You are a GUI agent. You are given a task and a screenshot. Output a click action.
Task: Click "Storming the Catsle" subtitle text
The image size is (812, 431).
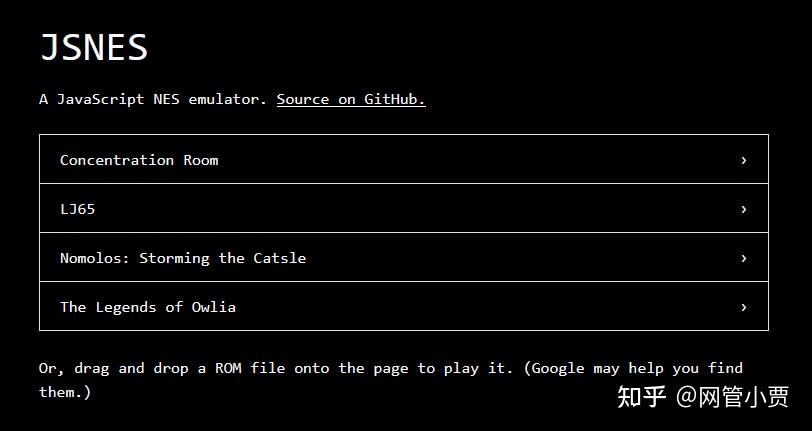(x=222, y=258)
